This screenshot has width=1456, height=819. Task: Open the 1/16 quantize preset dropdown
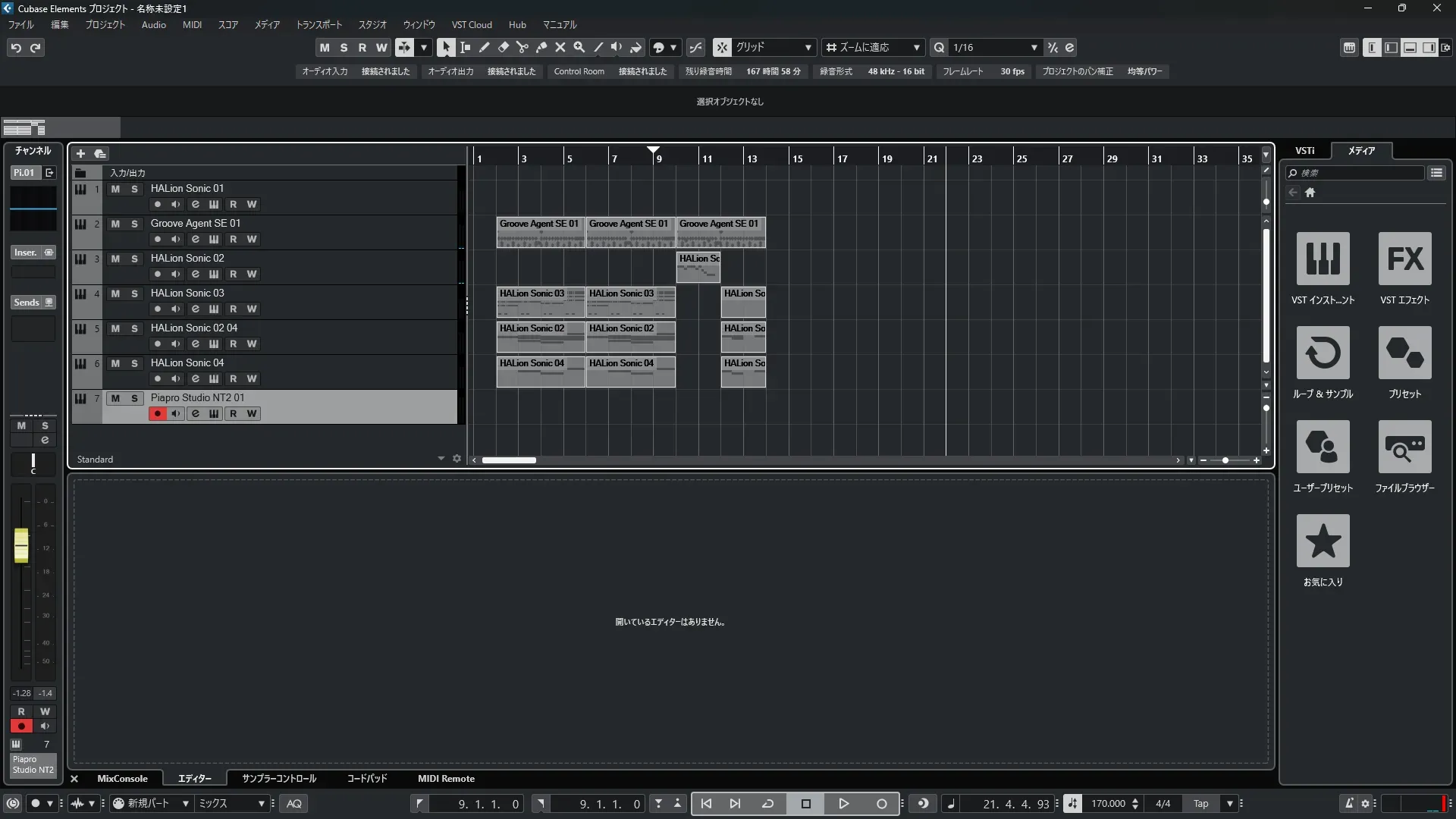pos(1034,47)
